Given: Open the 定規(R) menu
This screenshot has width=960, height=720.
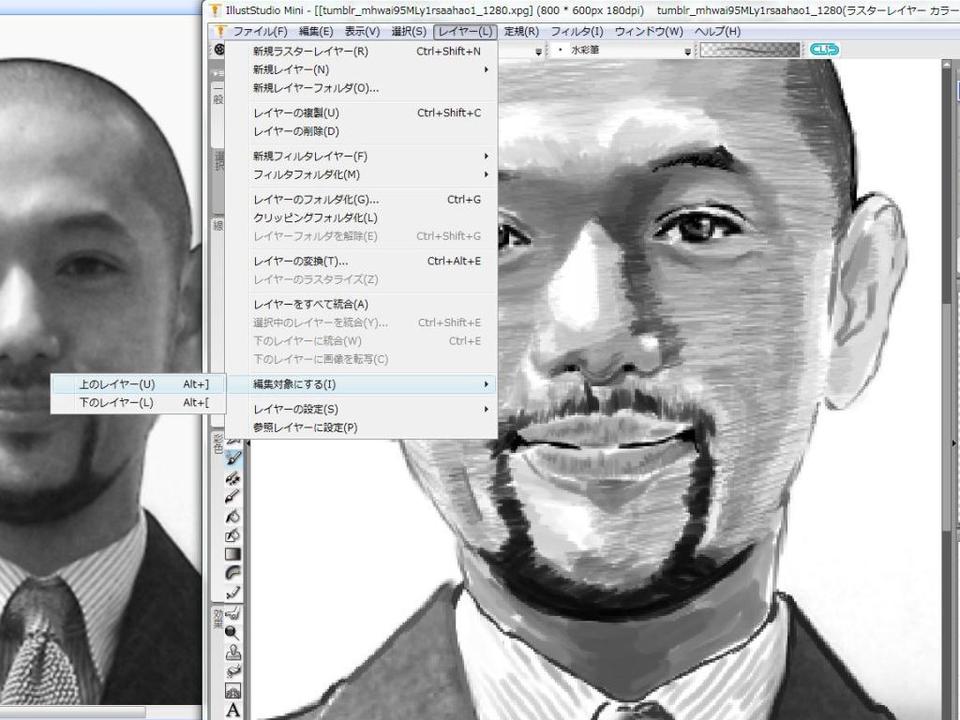Looking at the screenshot, I should pos(522,31).
